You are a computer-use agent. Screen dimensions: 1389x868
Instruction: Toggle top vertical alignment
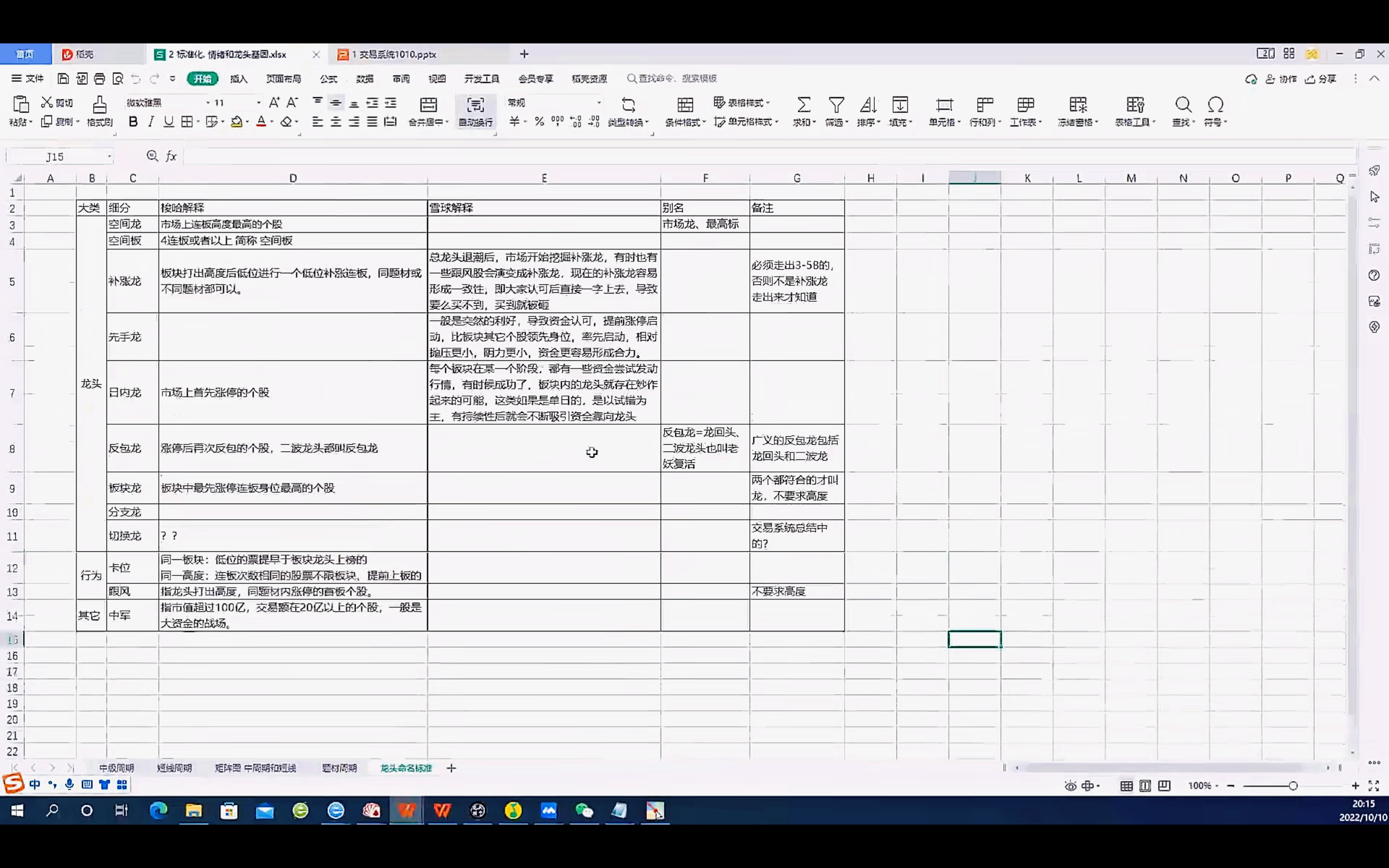click(x=317, y=102)
